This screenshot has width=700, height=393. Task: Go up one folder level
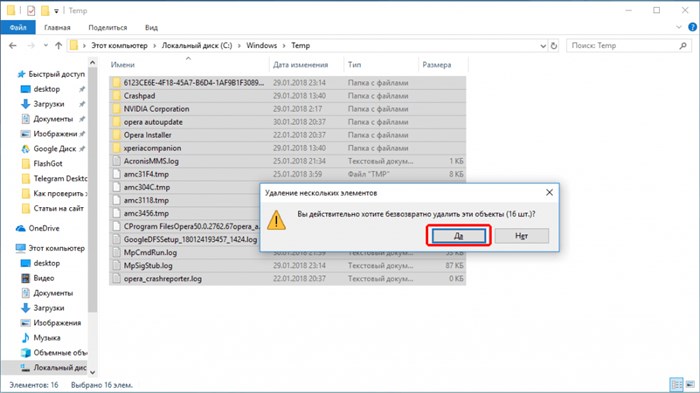click(x=58, y=46)
